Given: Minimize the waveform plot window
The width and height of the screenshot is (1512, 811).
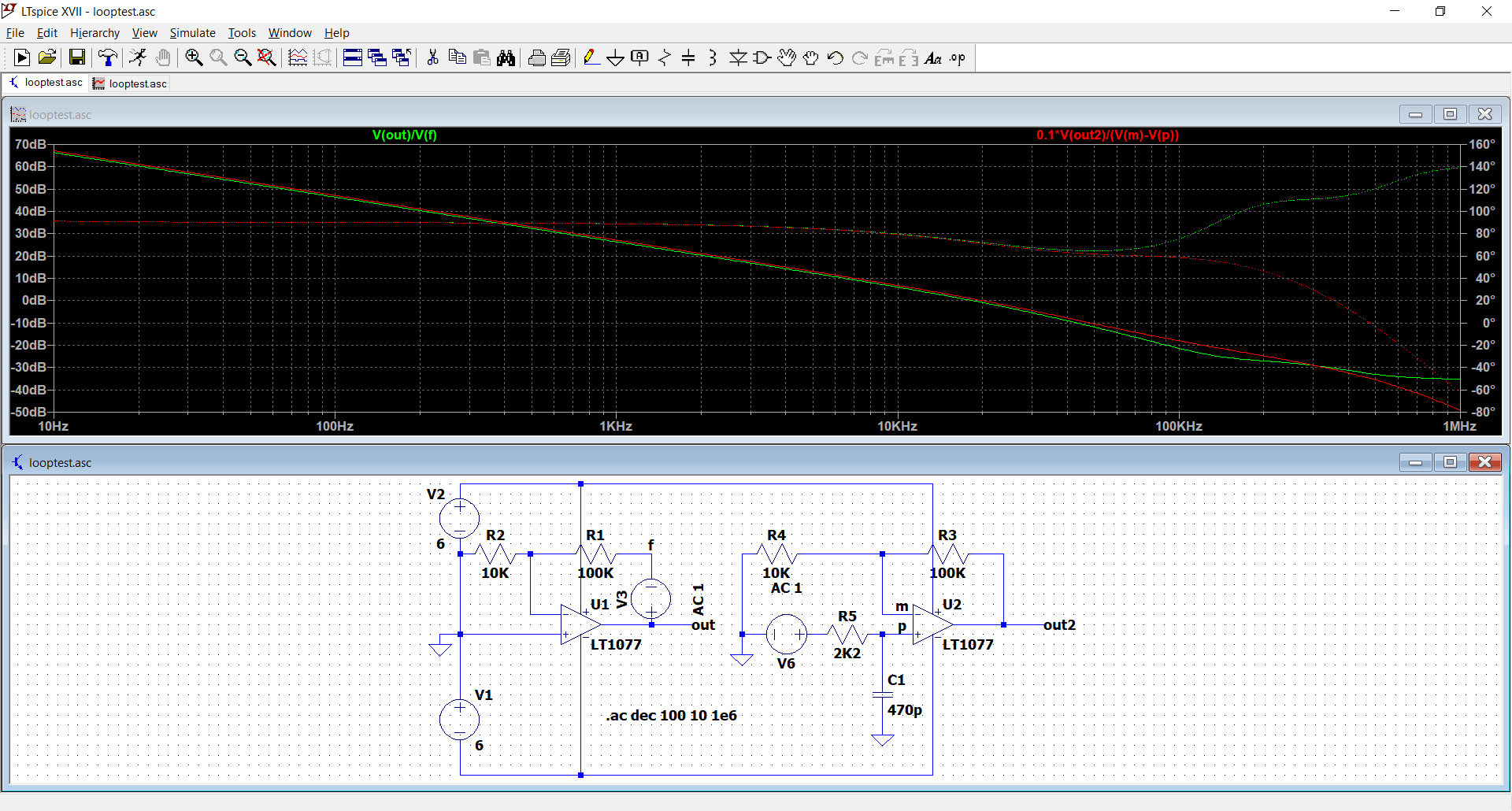Looking at the screenshot, I should pos(1415,114).
